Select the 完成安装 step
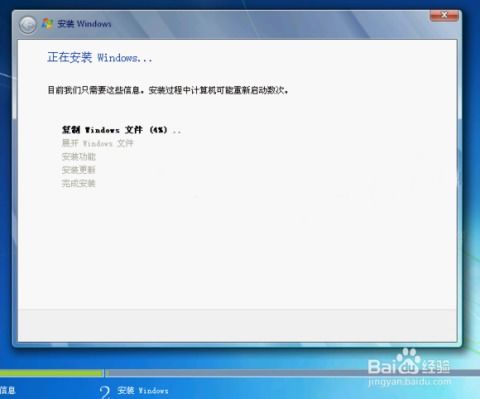Screen dimensions: 480x399 (x=79, y=183)
